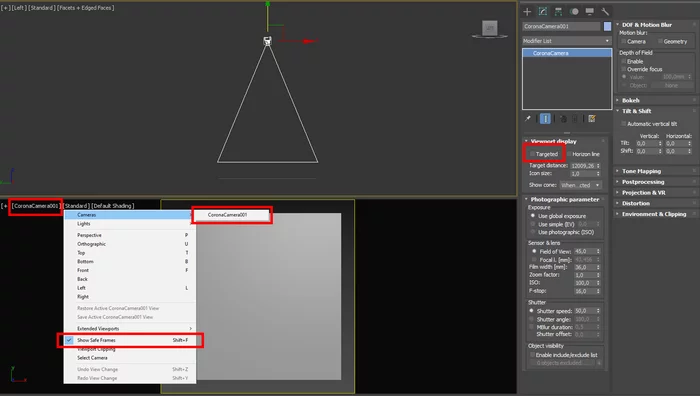
Task: Toggle Show Safe Frames menu item
Action: tap(129, 340)
